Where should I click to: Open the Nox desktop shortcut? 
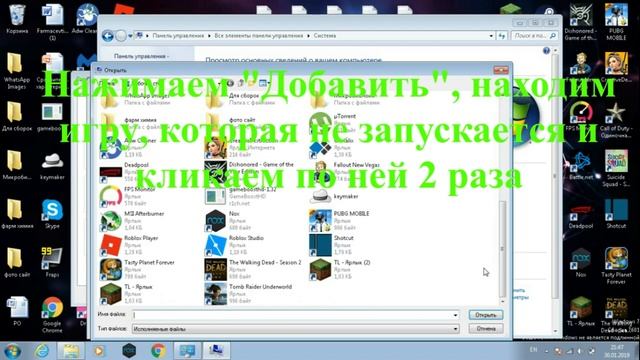pyautogui.click(x=580, y=262)
